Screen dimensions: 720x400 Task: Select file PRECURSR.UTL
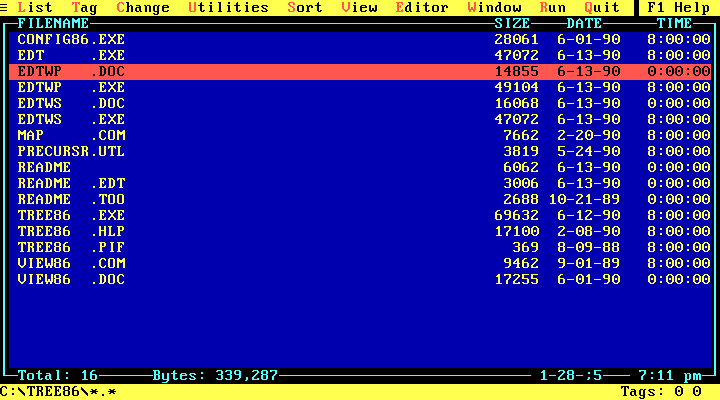tap(360, 152)
